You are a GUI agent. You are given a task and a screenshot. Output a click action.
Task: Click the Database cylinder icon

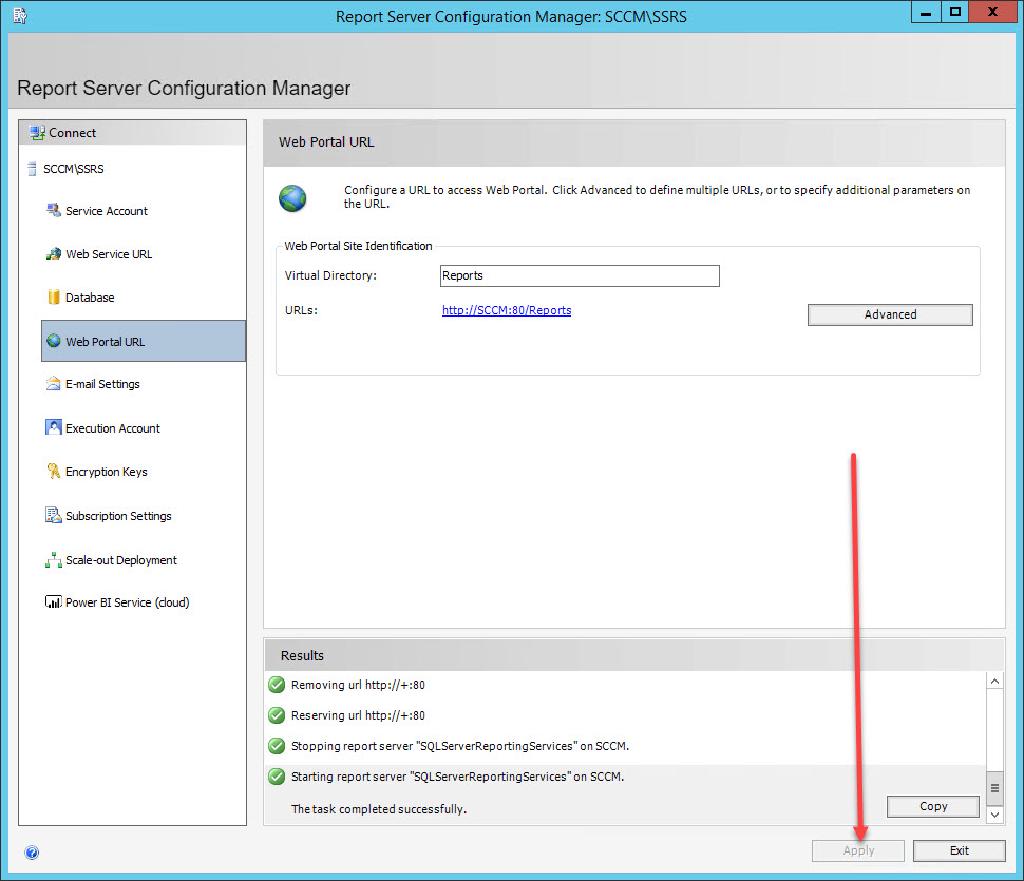pos(54,297)
